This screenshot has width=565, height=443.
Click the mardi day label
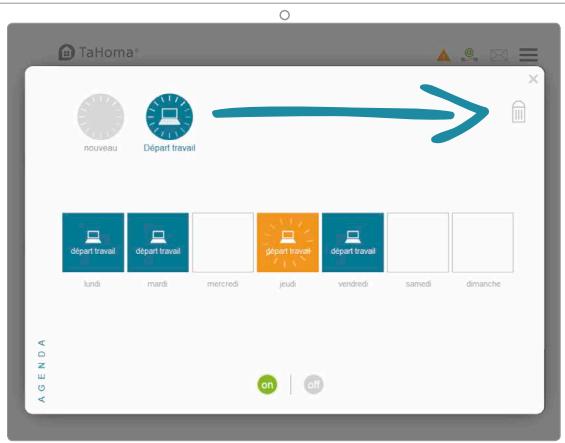(157, 284)
